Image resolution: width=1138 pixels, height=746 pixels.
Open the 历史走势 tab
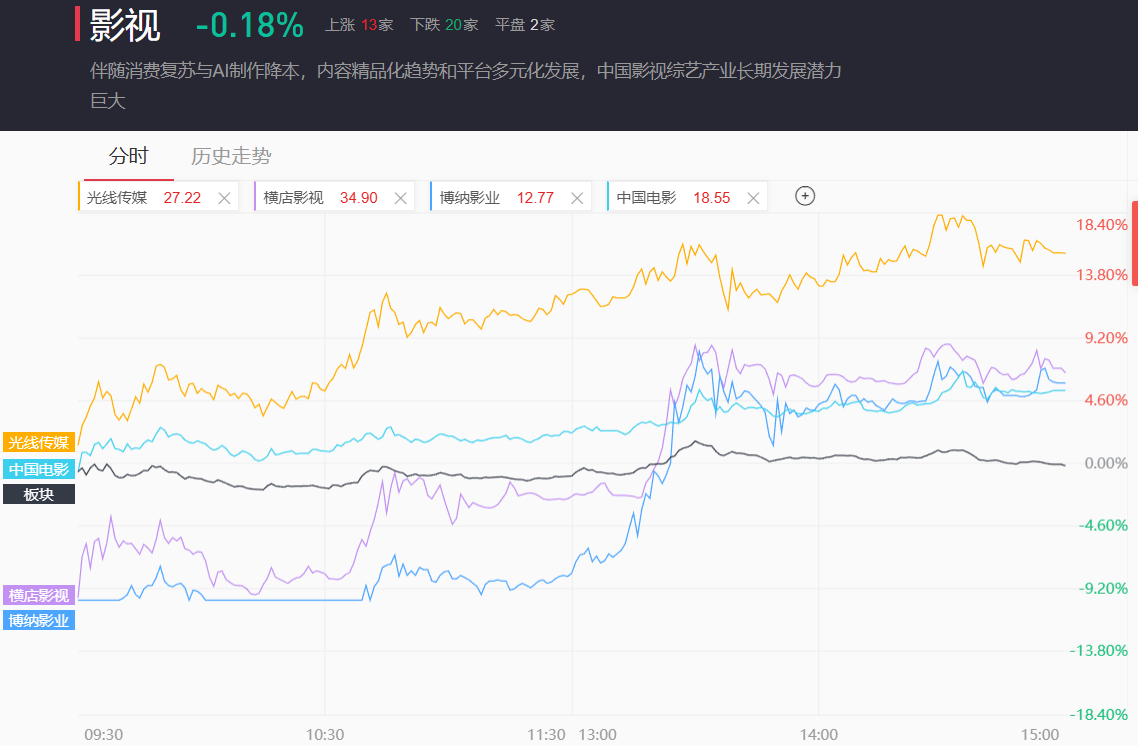click(231, 156)
